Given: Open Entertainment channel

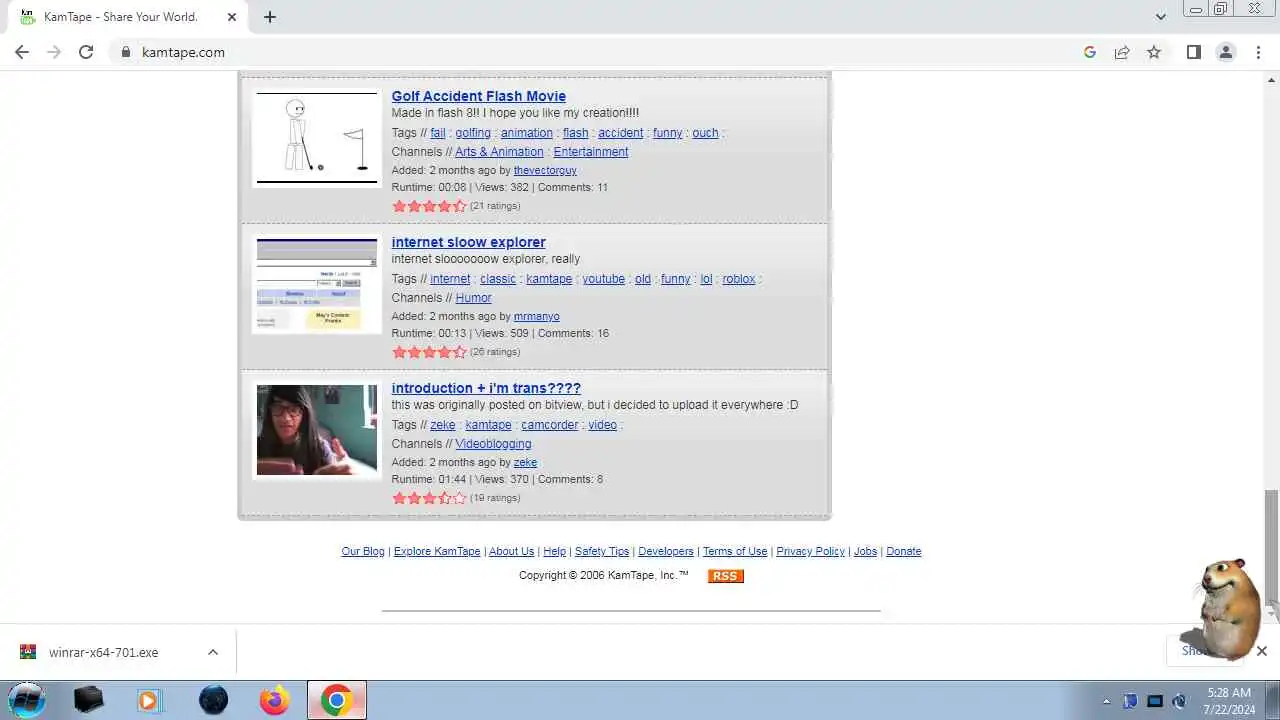Looking at the screenshot, I should 591,152.
